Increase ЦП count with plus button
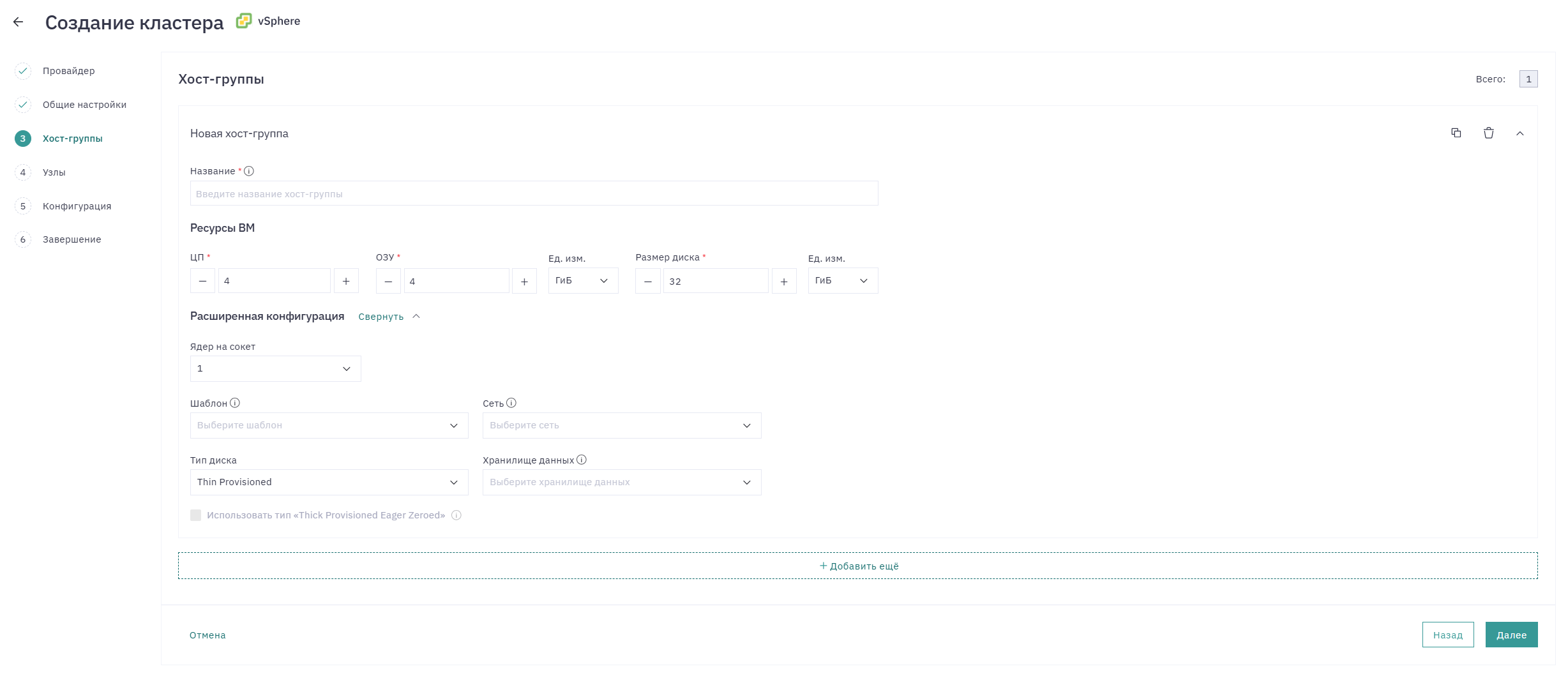The image size is (1568, 678). (346, 281)
